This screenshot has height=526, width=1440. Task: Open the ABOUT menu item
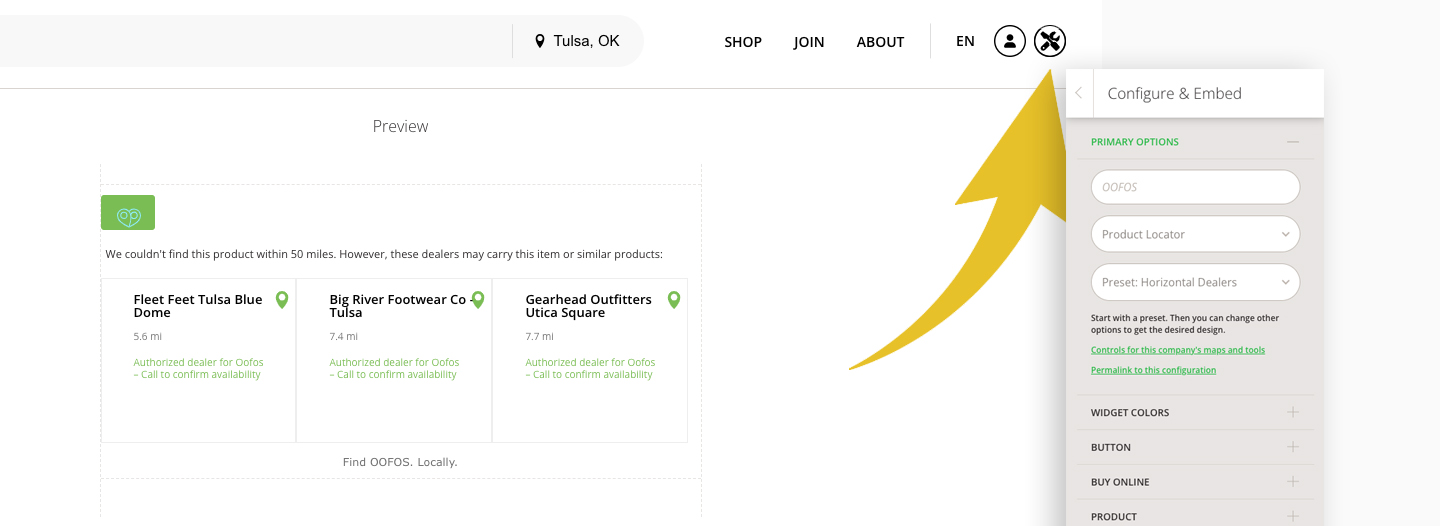point(880,42)
